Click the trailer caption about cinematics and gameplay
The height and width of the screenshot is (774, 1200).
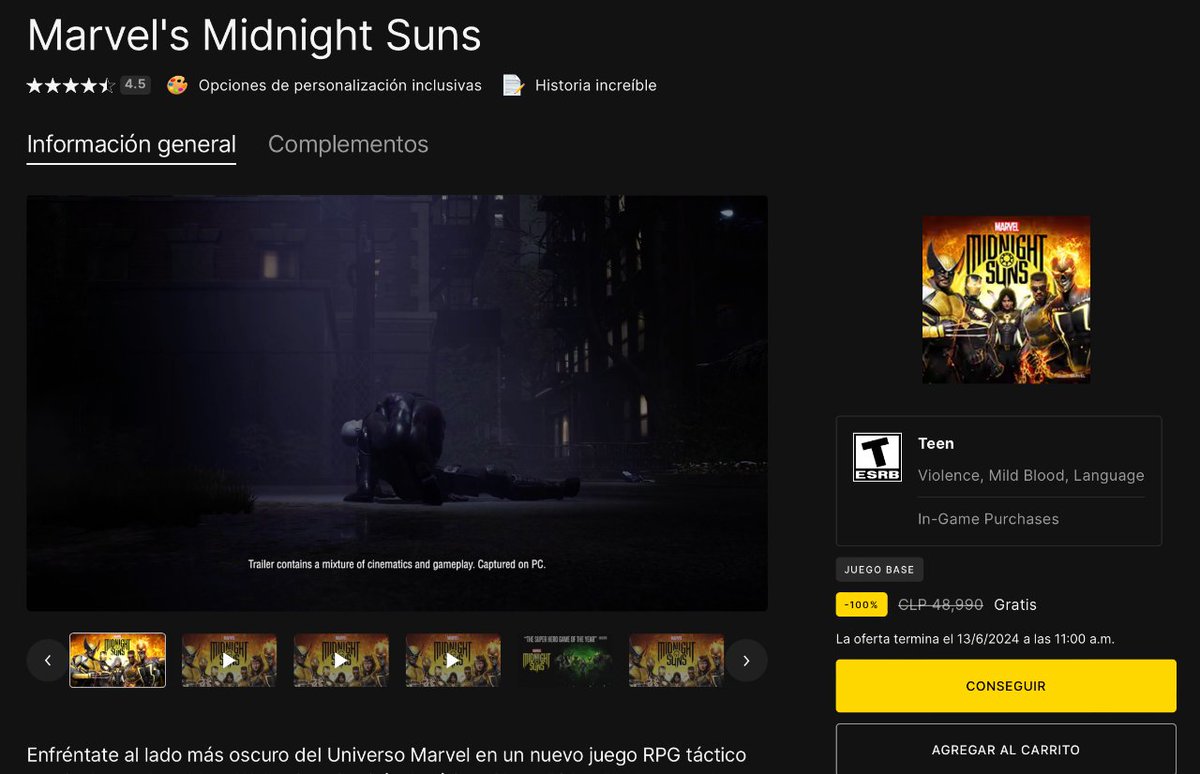click(x=397, y=564)
